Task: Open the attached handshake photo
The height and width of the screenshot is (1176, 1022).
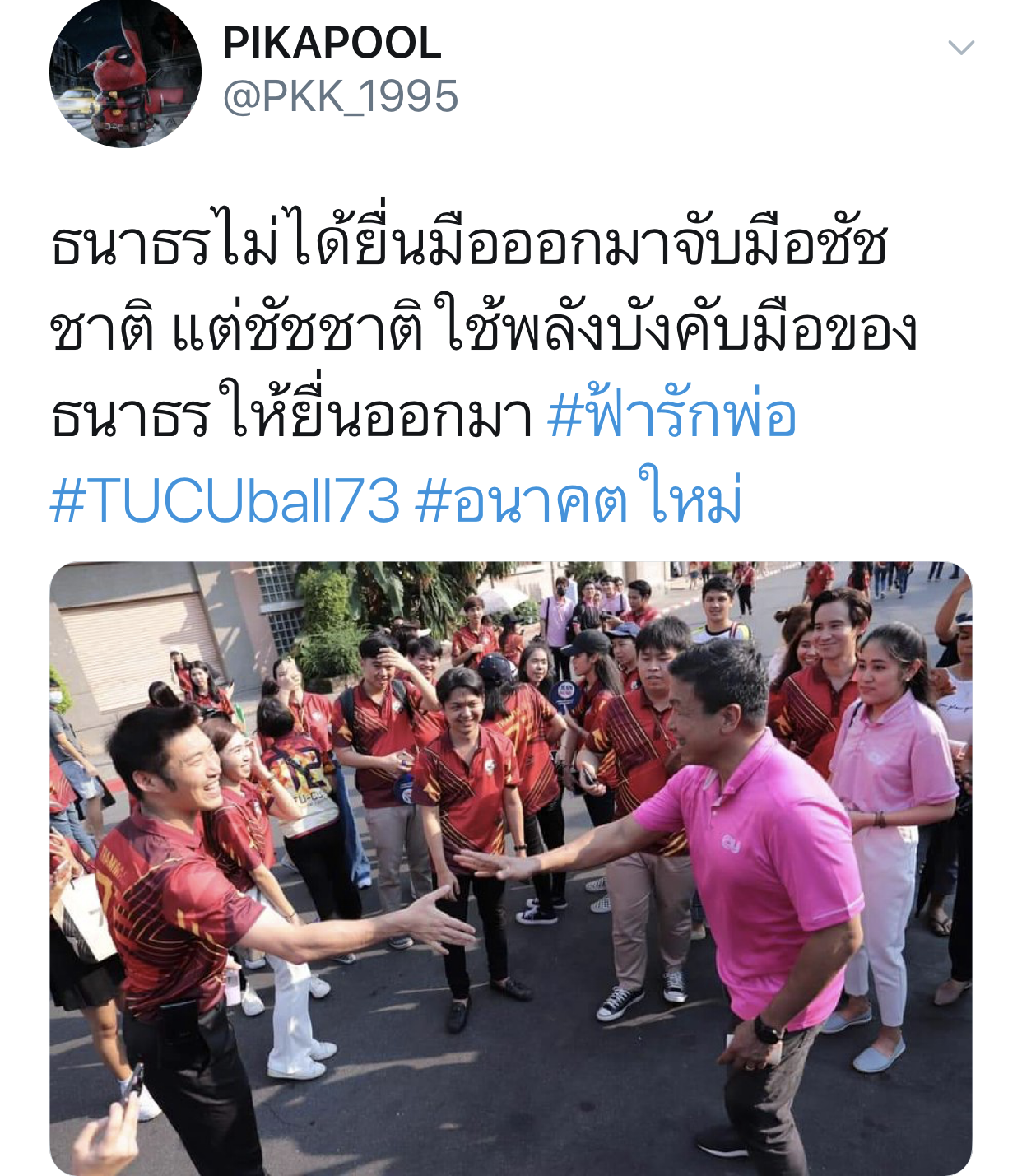Action: point(510,868)
